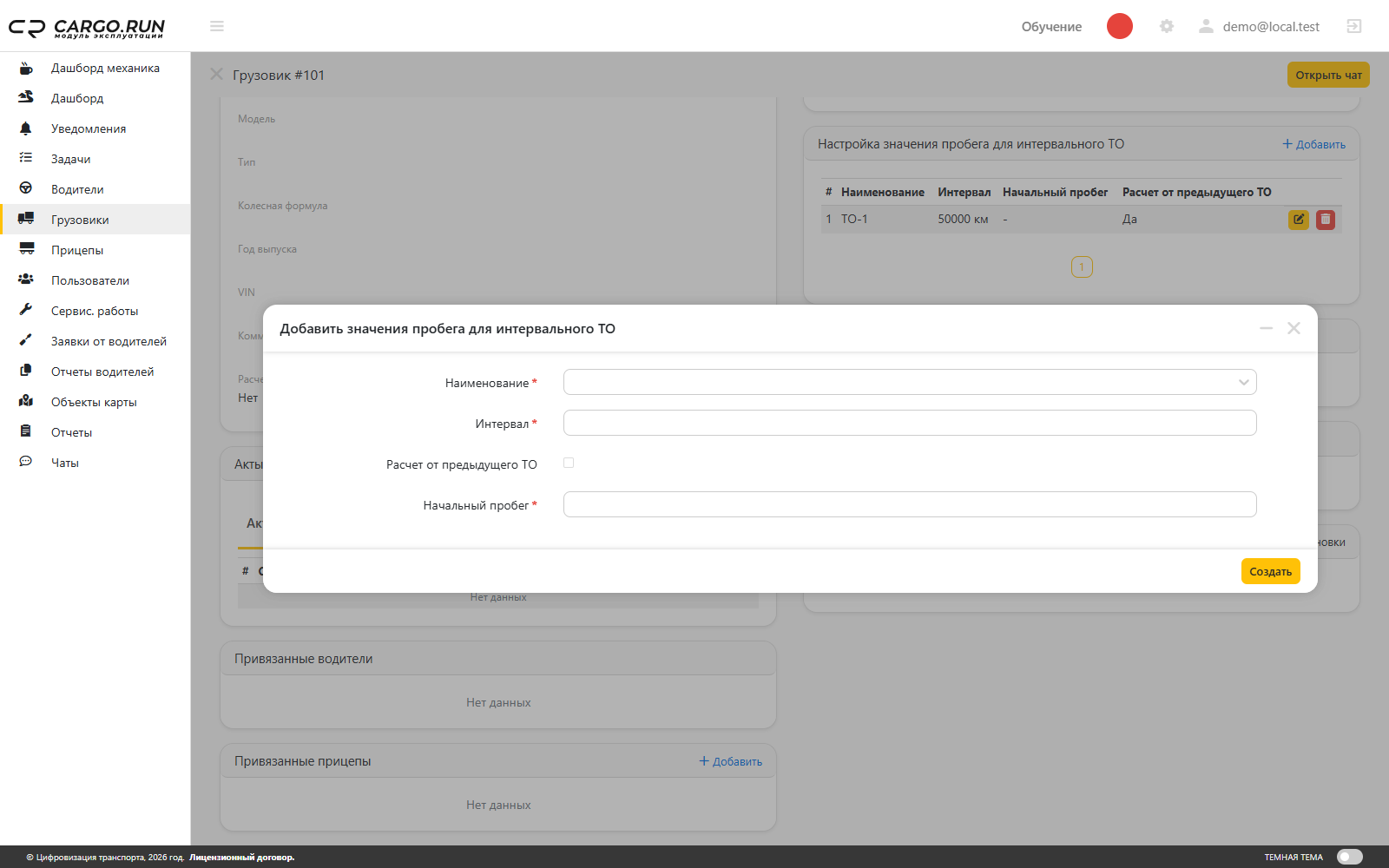Toggle the ТЕМНАЯ ТЕМА switch
Viewport: 1389px width, 868px height.
click(x=1350, y=857)
